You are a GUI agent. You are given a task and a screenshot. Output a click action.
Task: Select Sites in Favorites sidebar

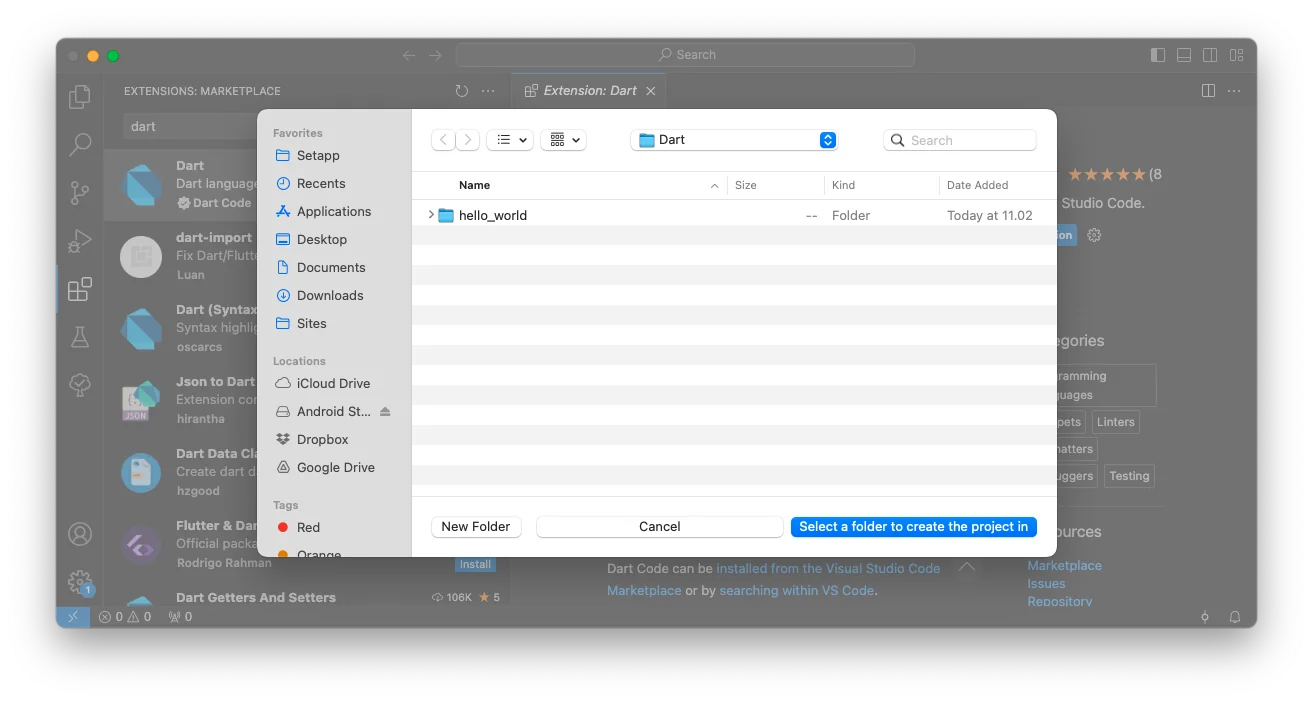[311, 323]
